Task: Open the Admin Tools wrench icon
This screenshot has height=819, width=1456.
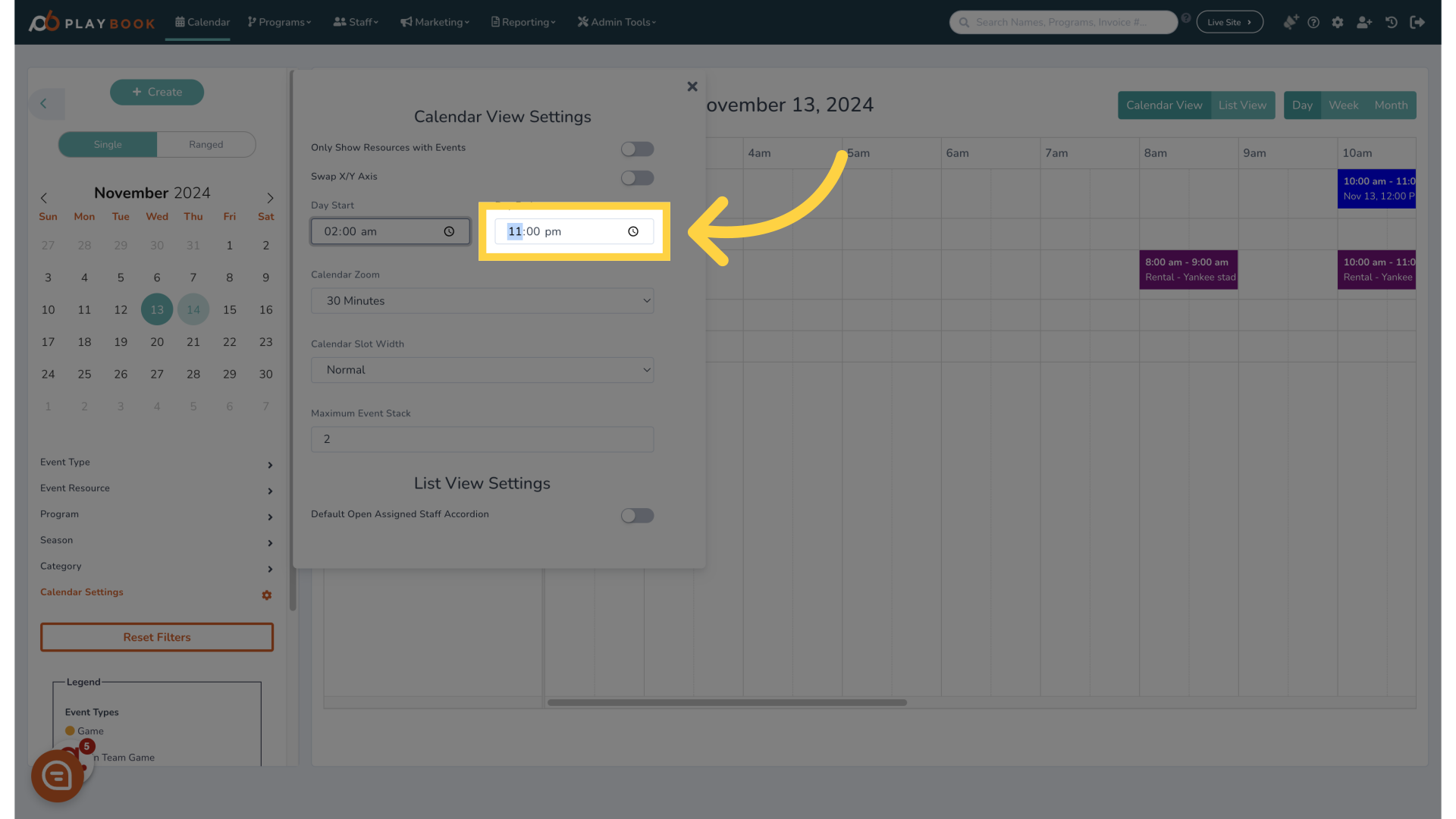Action: pos(582,22)
